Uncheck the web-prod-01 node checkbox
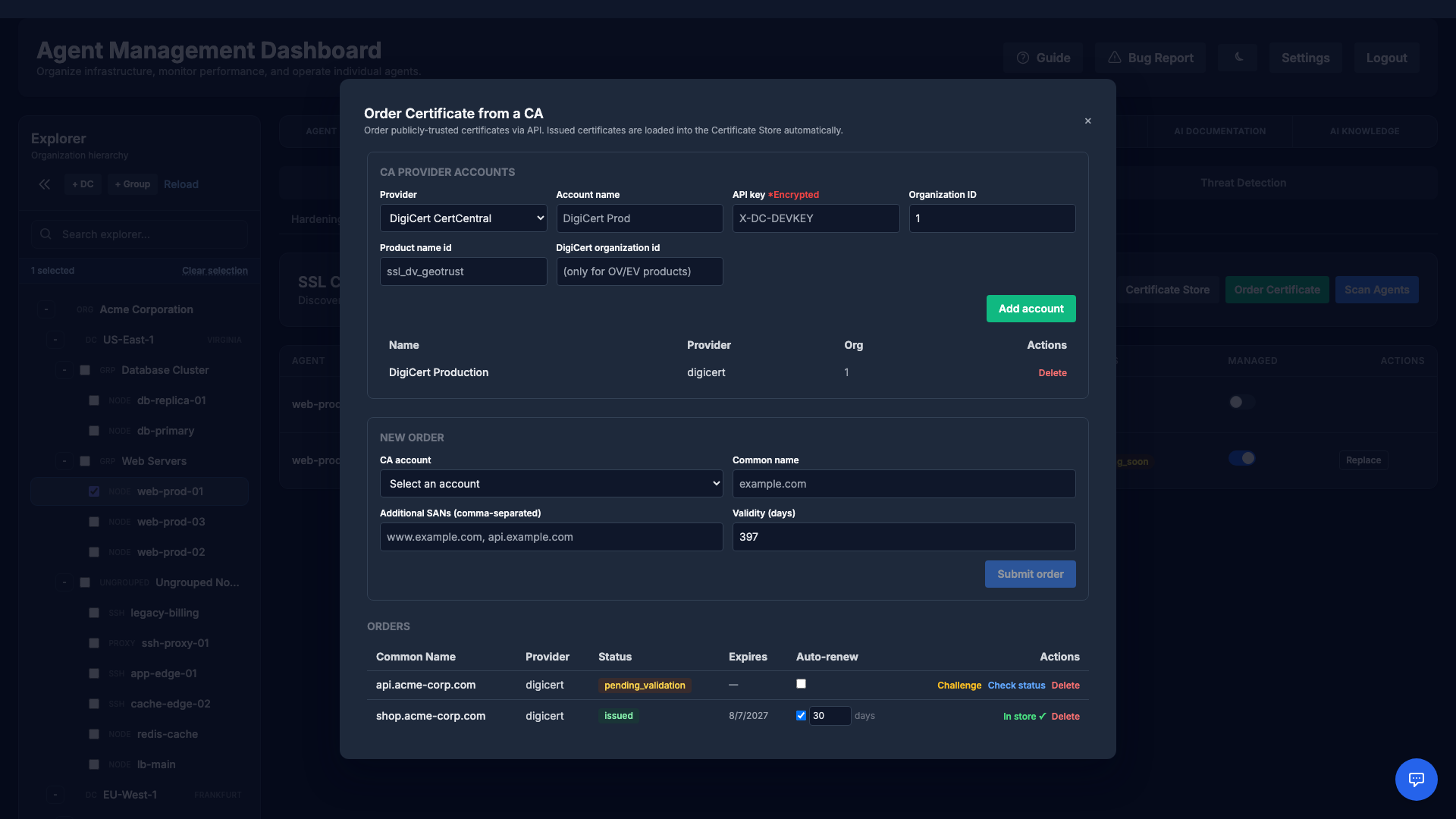This screenshot has width=1456, height=819. [x=94, y=491]
